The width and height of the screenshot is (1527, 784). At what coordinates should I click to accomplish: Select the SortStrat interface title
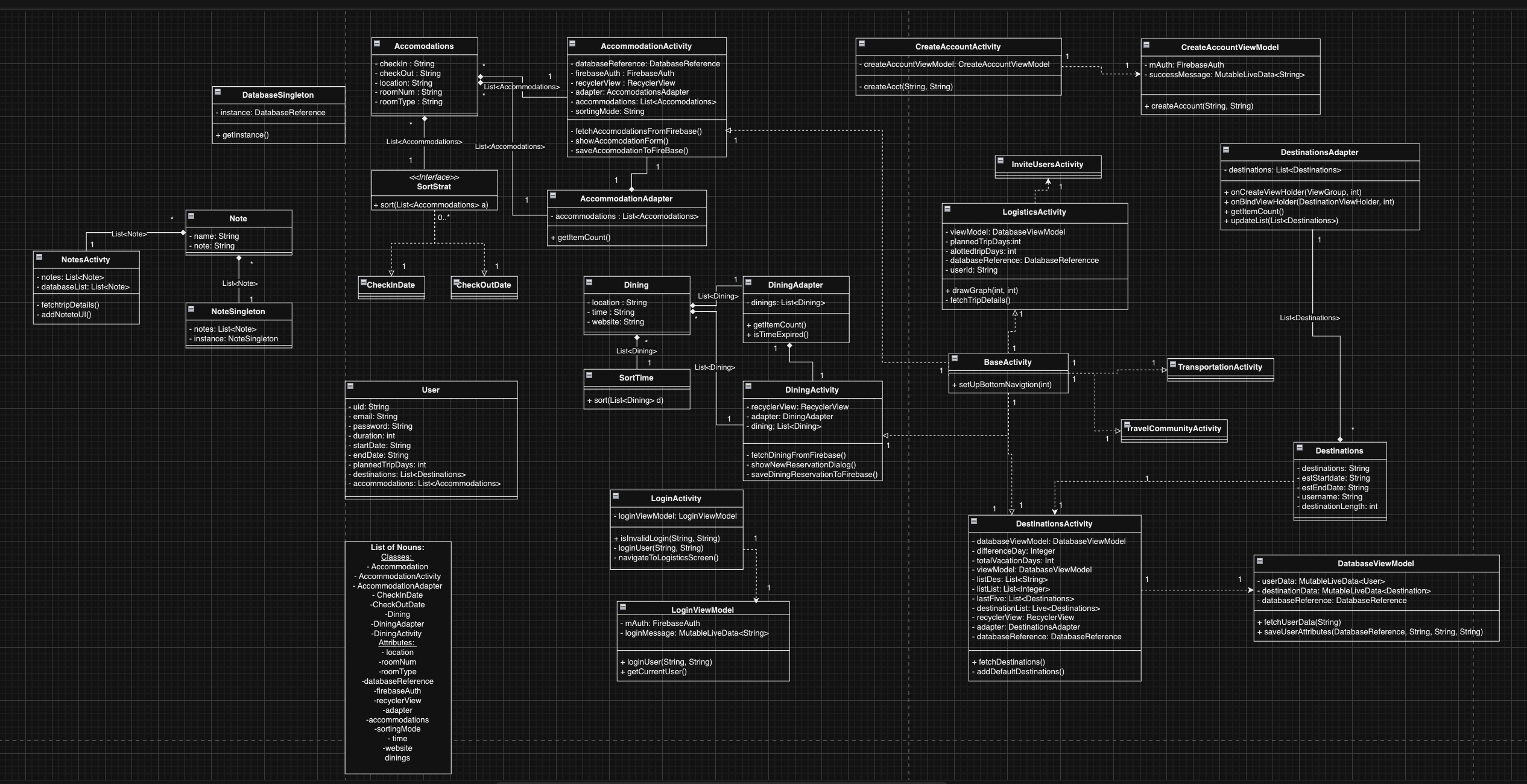[x=434, y=187]
